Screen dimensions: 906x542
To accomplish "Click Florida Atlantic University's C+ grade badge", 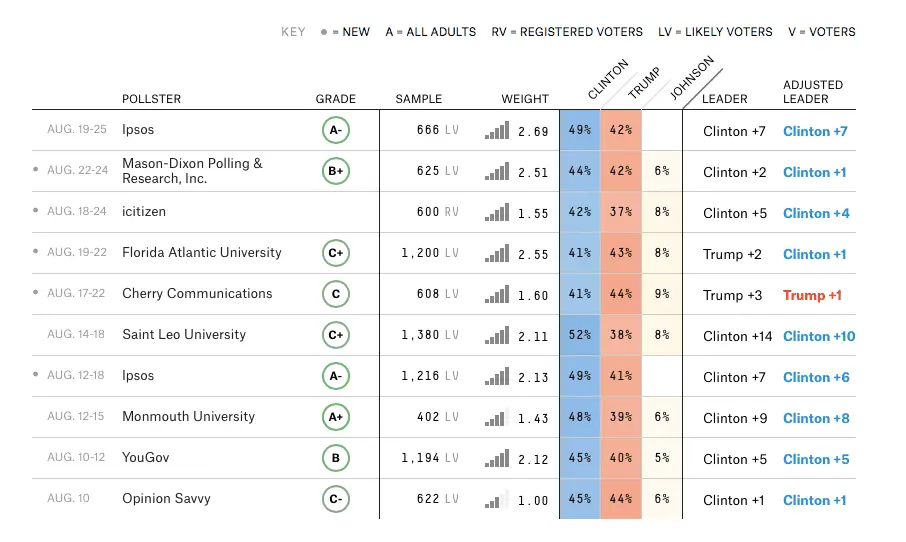I will [x=335, y=254].
